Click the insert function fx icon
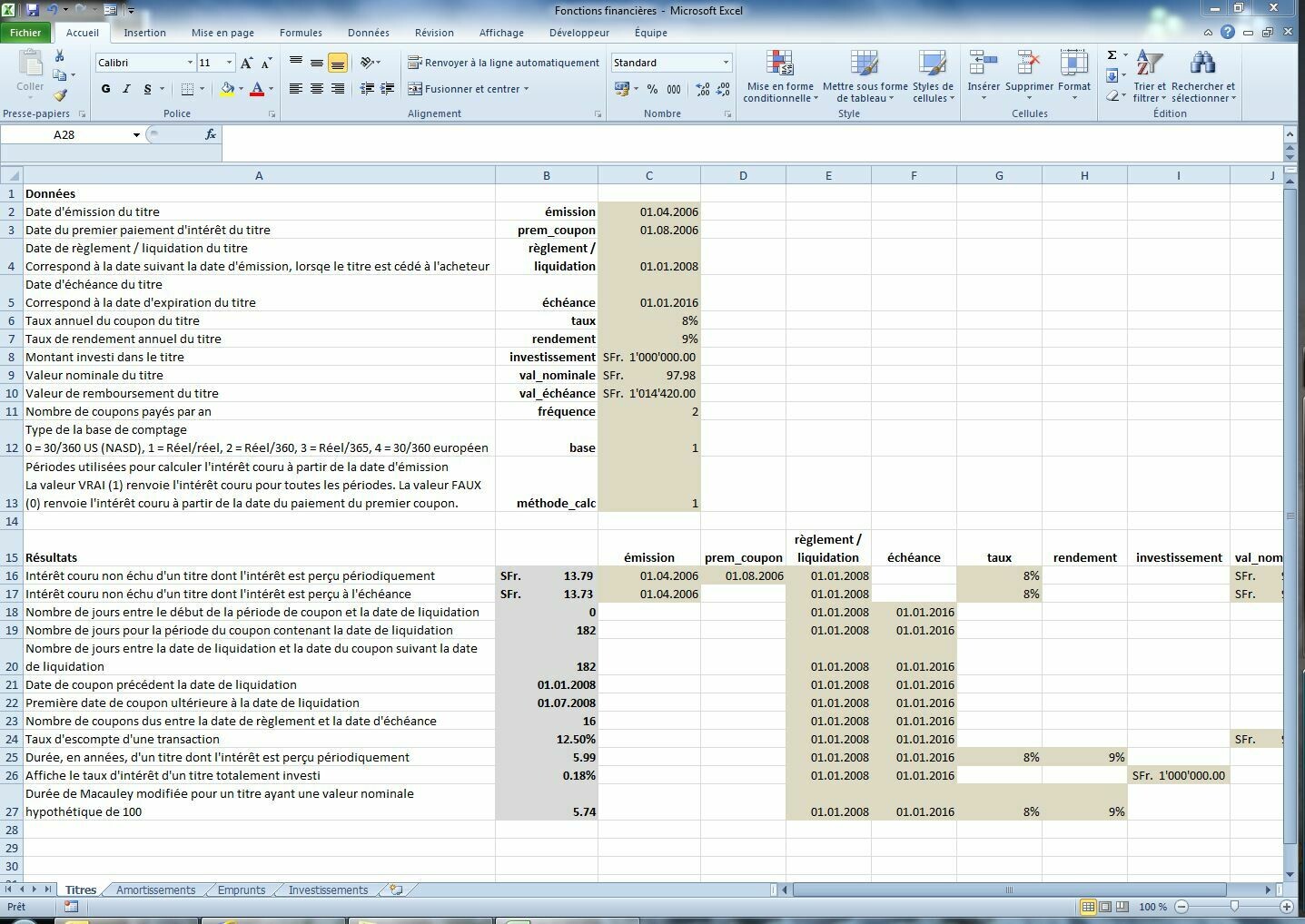1305x924 pixels. 210,134
